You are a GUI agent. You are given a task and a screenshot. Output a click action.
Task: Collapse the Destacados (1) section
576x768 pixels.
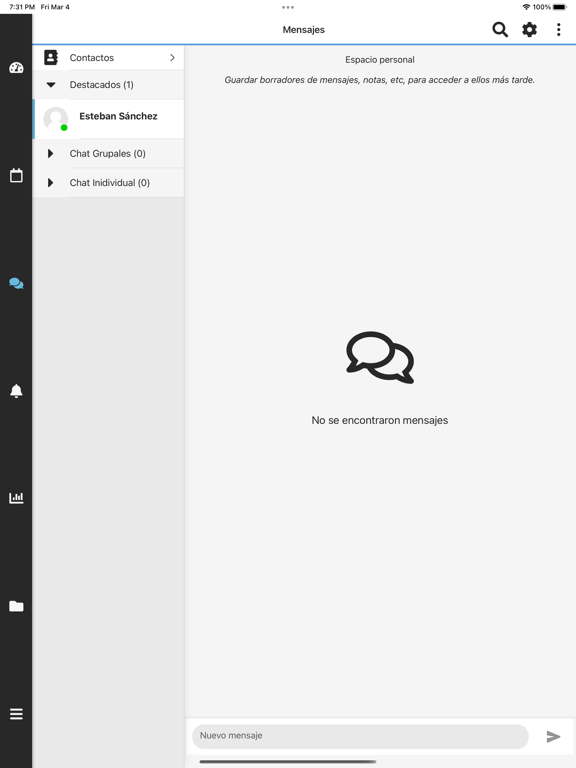[108, 85]
